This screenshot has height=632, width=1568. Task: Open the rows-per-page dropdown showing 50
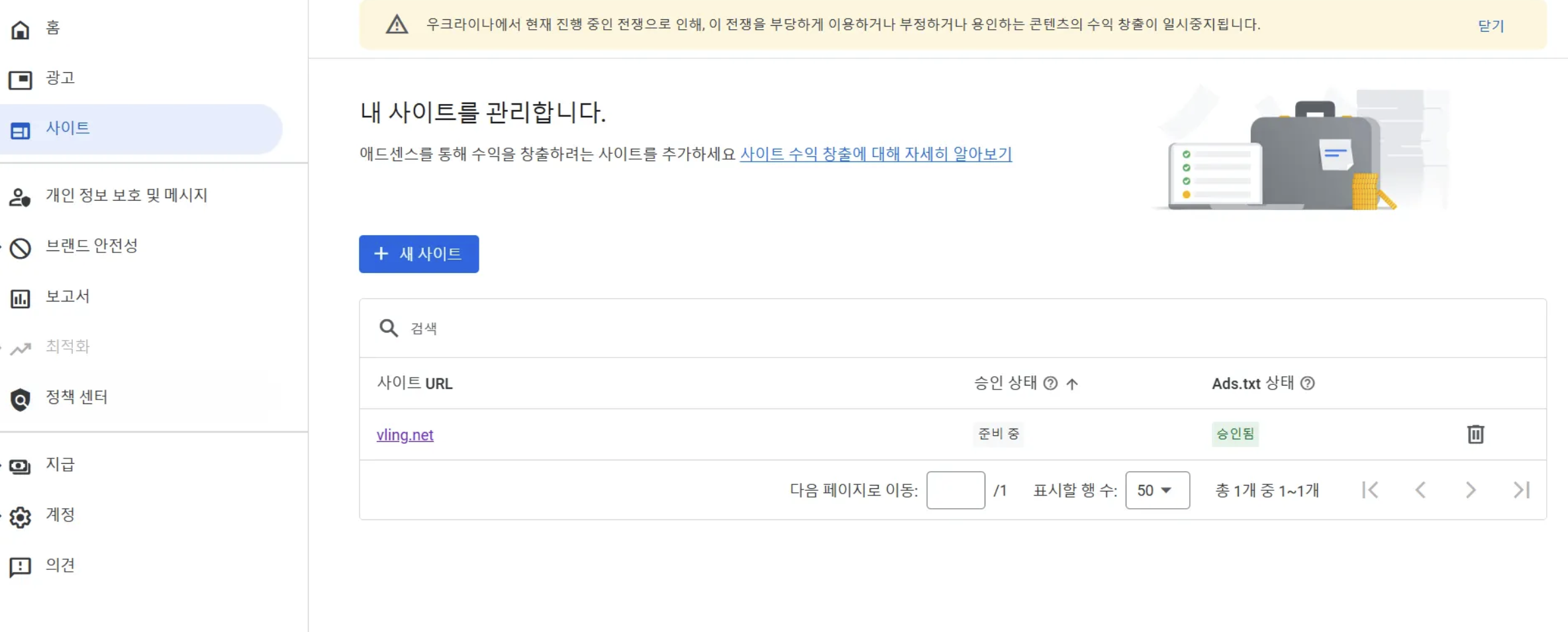tap(1157, 490)
